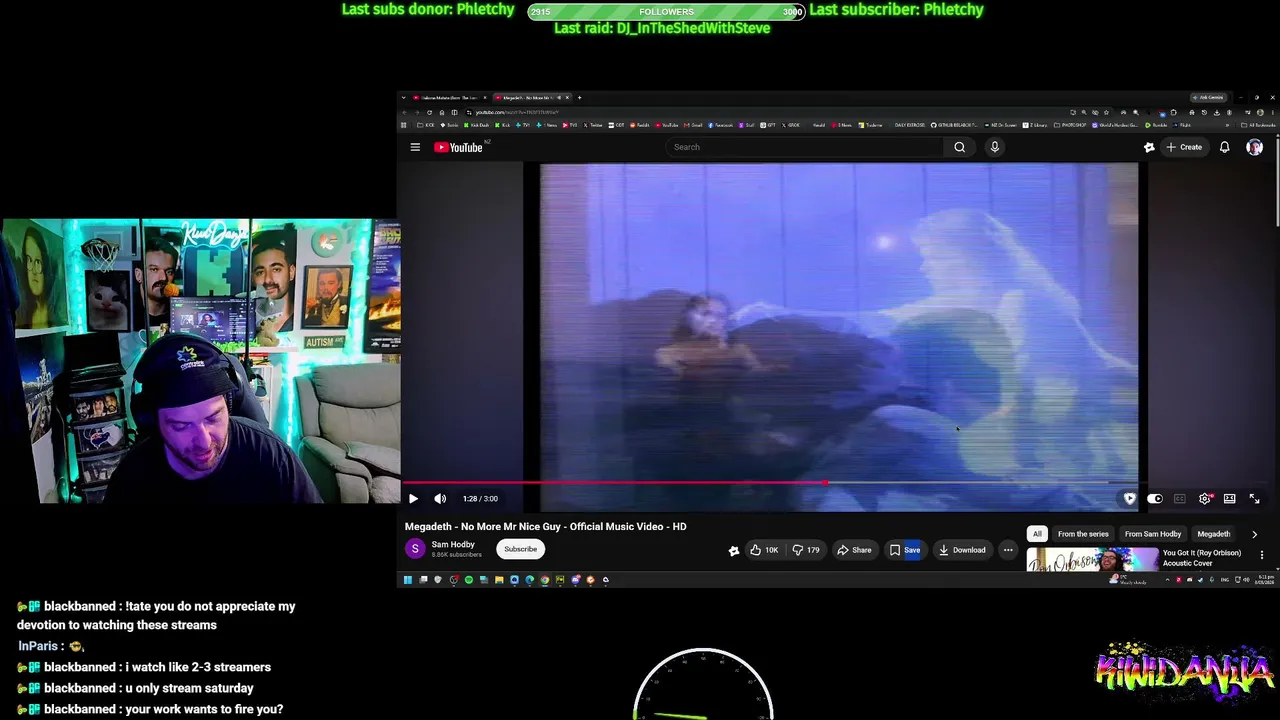
Task: Like the video showing 10K likes
Action: coord(764,550)
